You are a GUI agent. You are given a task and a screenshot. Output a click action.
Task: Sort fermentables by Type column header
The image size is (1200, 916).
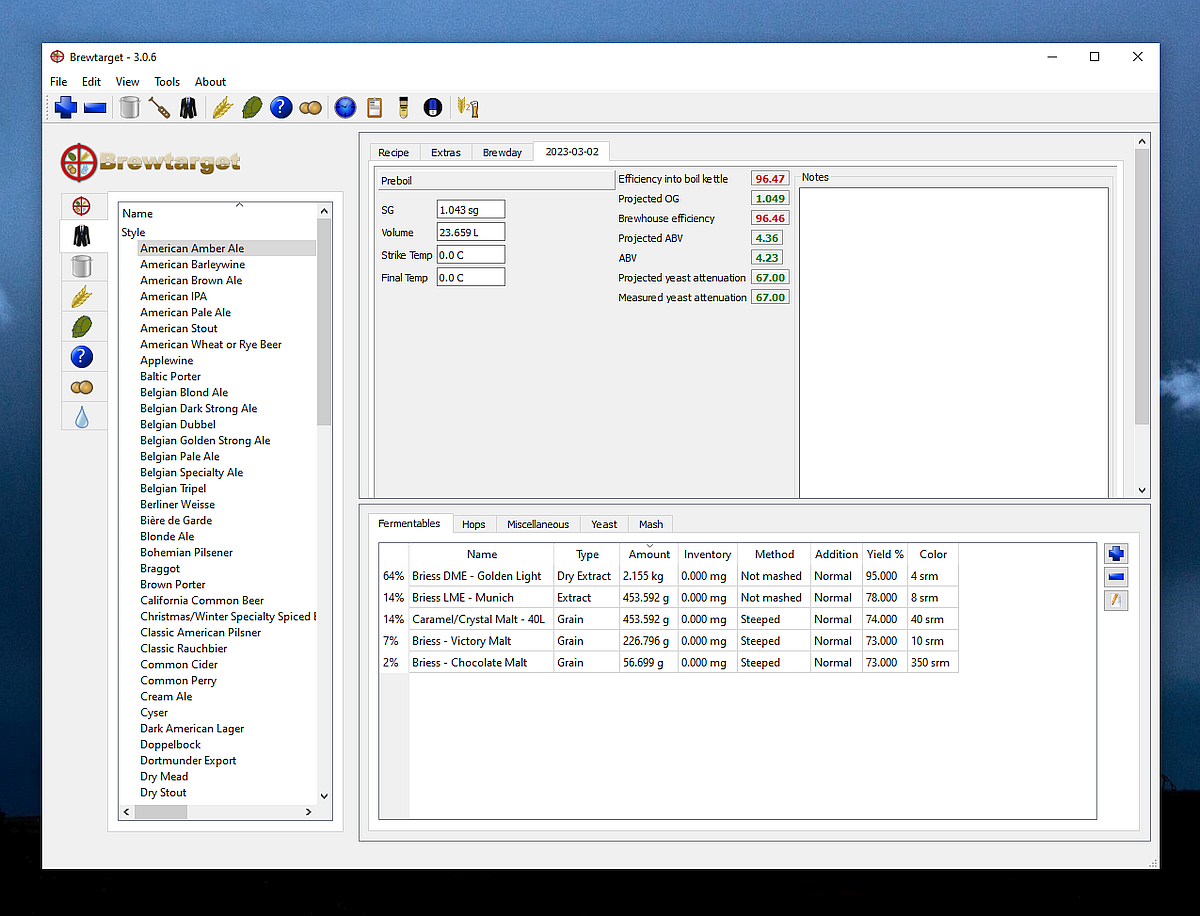pyautogui.click(x=587, y=554)
